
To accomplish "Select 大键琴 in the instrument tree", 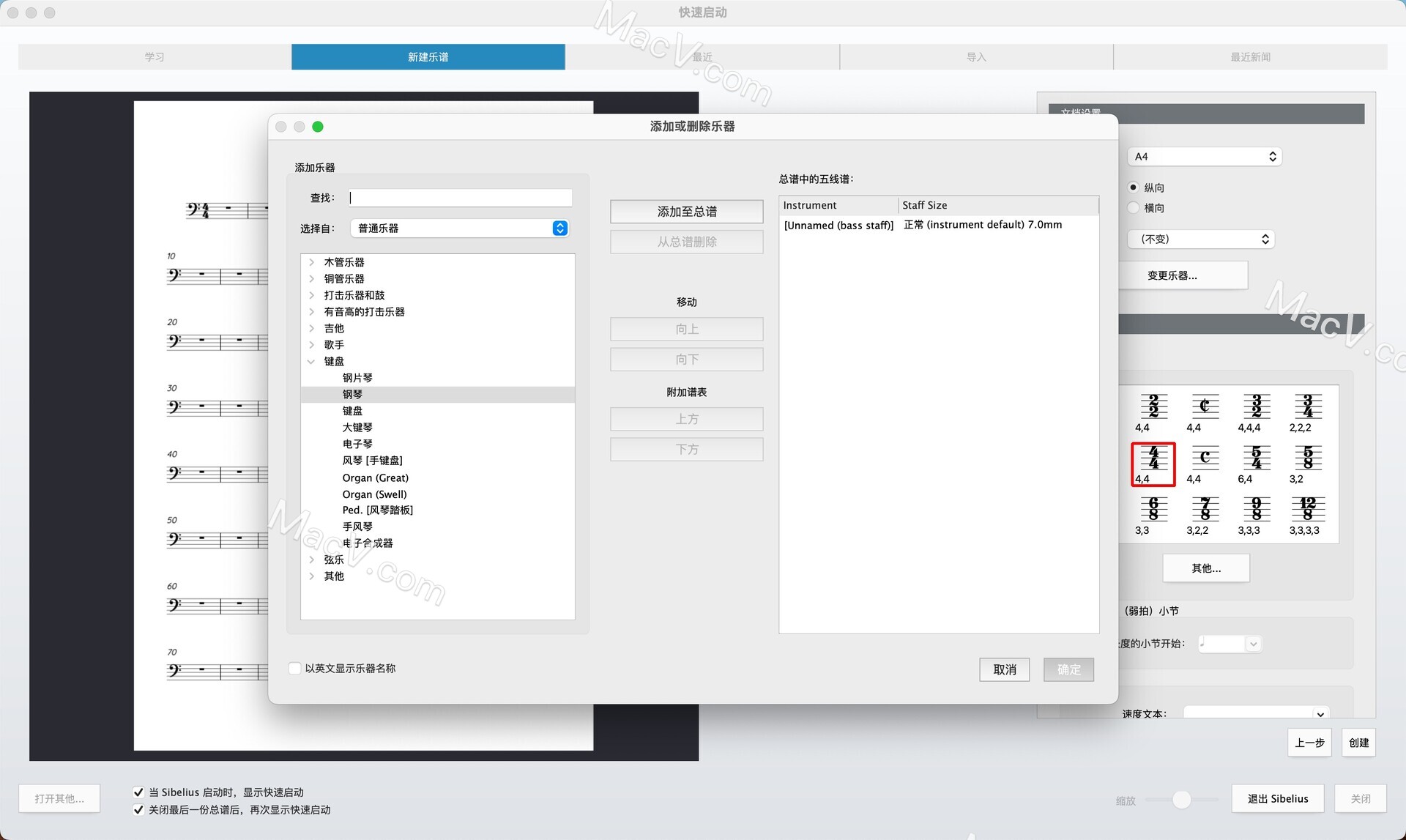I will (357, 428).
